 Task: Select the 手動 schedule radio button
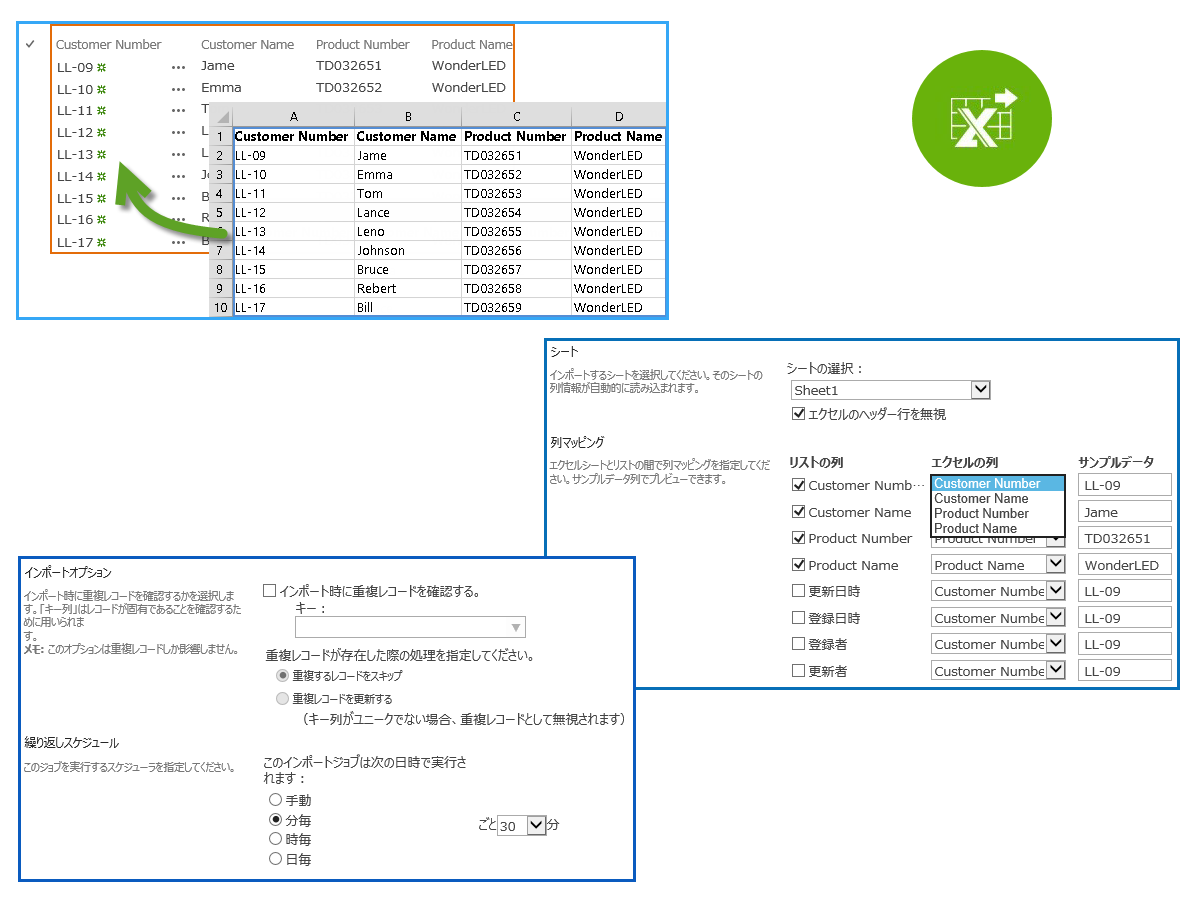(276, 800)
